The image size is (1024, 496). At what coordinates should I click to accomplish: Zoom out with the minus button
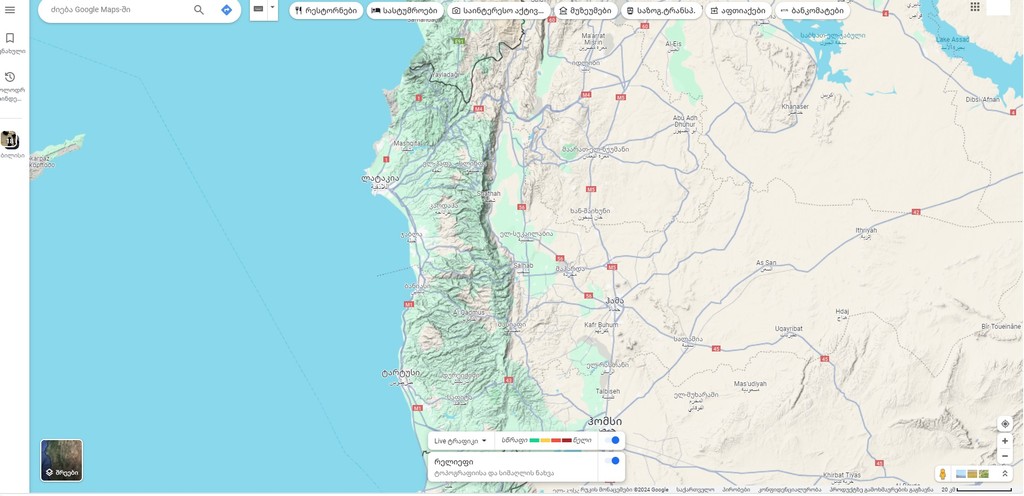coord(1005,456)
